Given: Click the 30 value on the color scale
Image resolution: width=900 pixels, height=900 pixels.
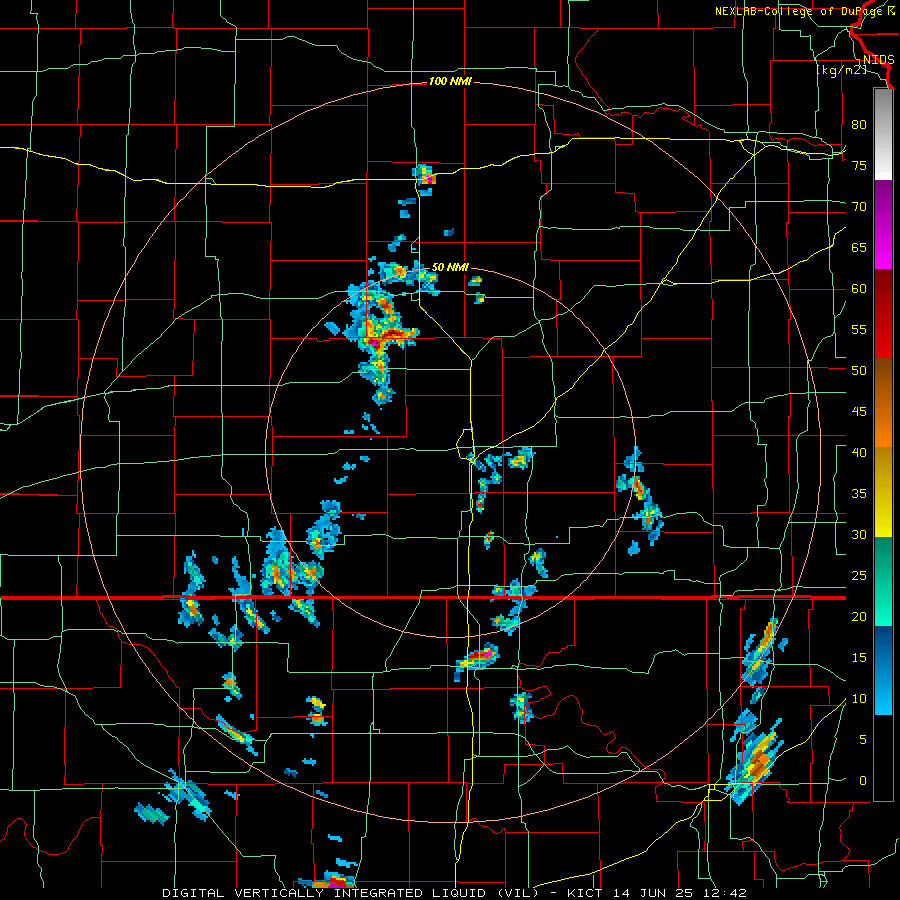Looking at the screenshot, I should pyautogui.click(x=859, y=535).
